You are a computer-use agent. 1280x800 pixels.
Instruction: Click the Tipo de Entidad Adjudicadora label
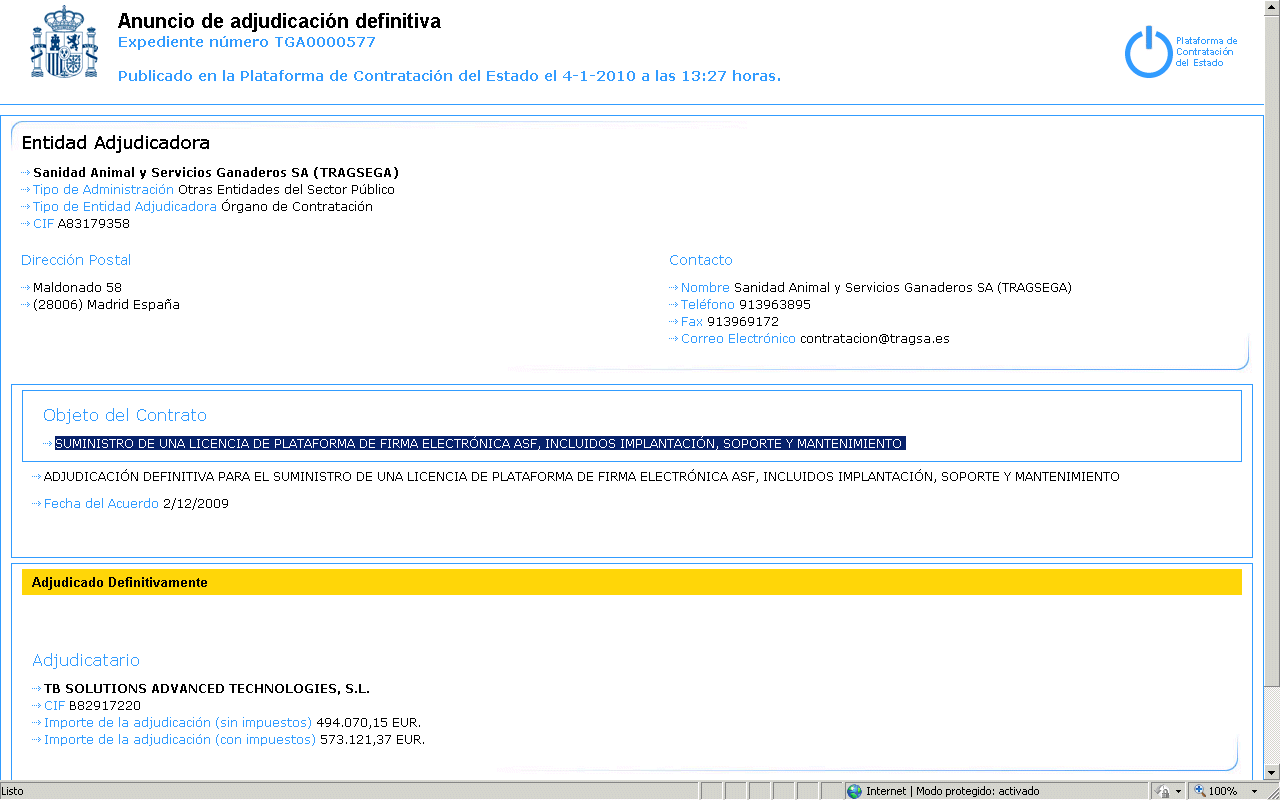coord(124,207)
